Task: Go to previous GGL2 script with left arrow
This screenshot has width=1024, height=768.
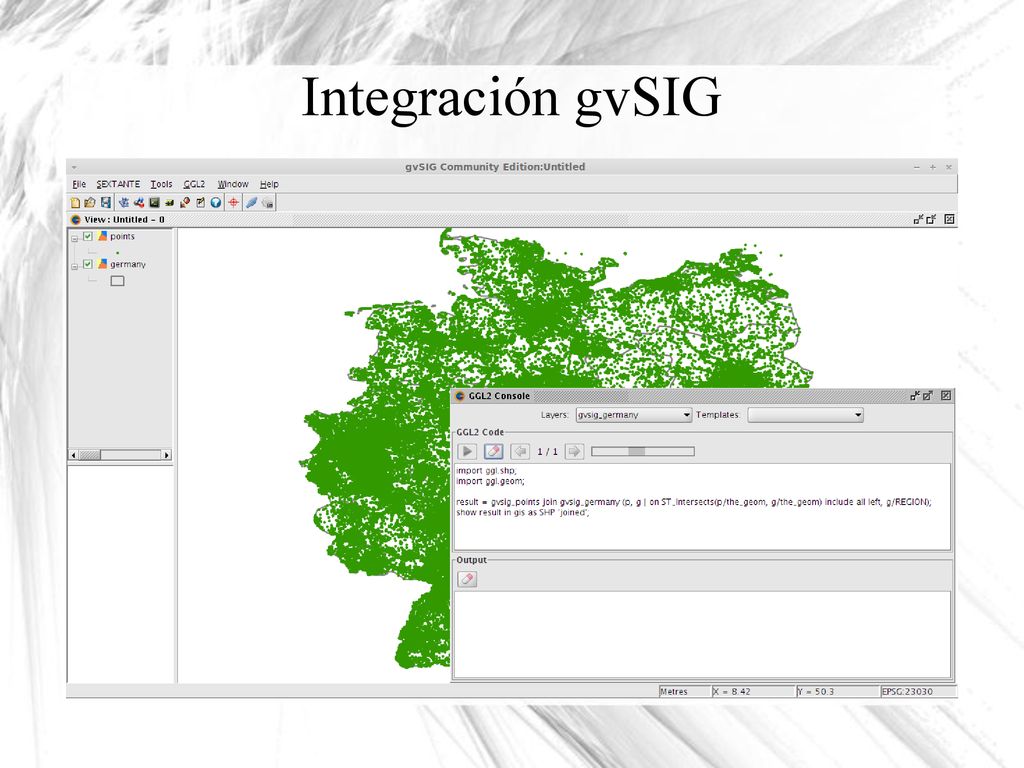Action: (520, 451)
